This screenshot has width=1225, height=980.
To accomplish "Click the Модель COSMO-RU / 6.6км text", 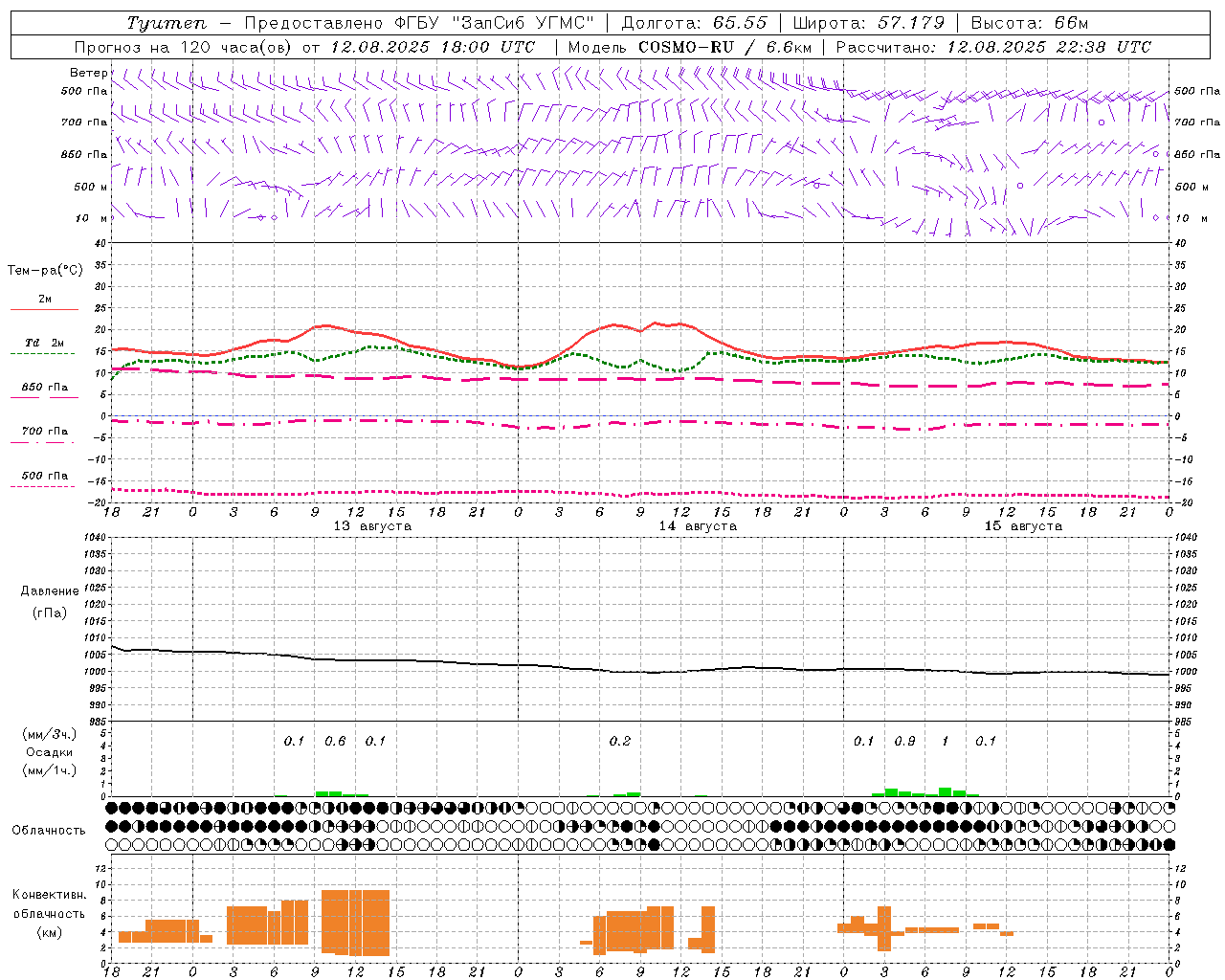I will [689, 47].
